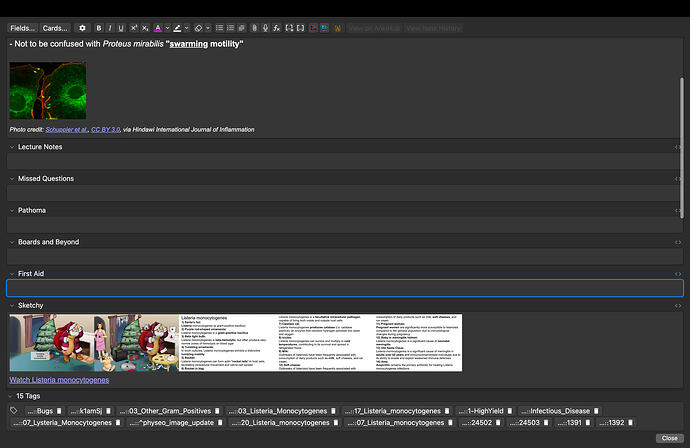Image resolution: width=690 pixels, height=448 pixels.
Task: Toggle HTML editor for Missed Questions
Action: pyautogui.click(x=678, y=179)
